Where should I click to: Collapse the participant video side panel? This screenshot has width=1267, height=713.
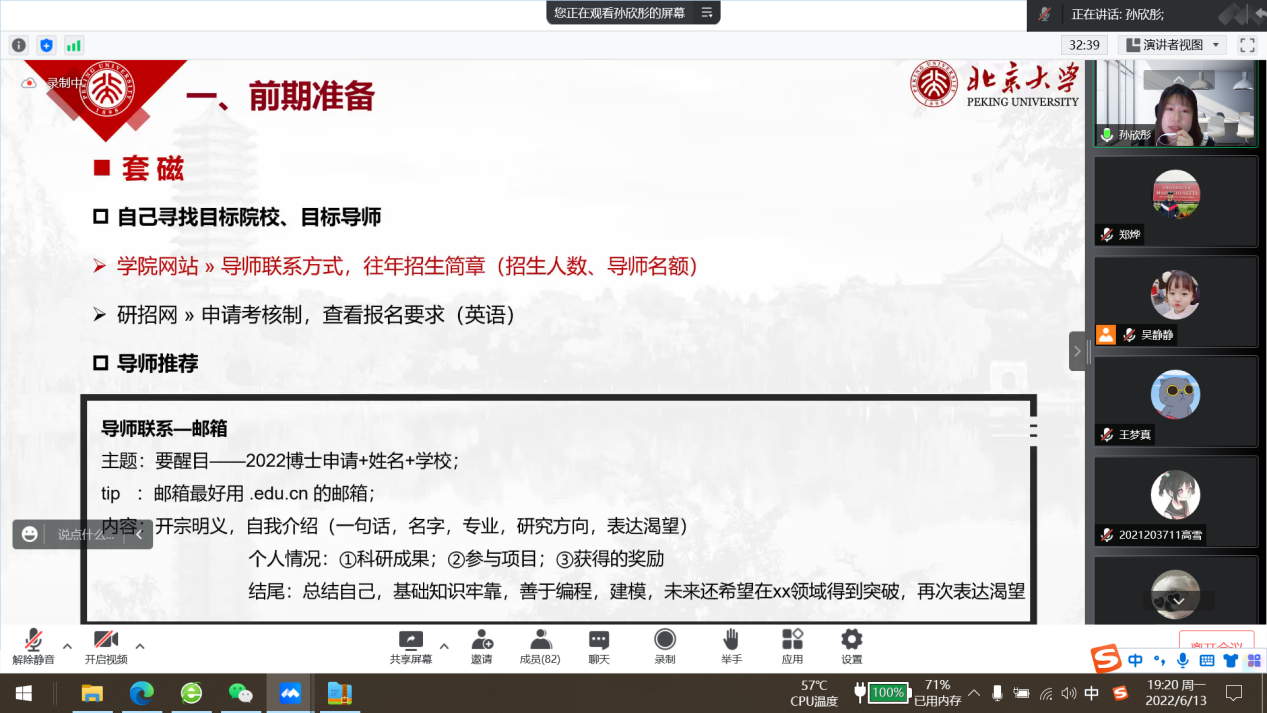point(1077,351)
